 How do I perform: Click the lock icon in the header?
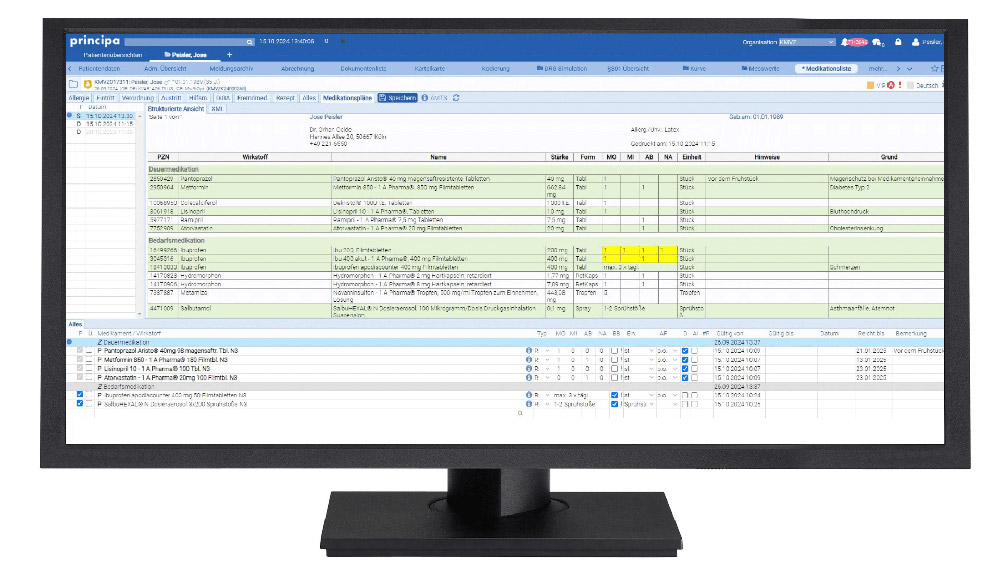pyautogui.click(x=897, y=42)
